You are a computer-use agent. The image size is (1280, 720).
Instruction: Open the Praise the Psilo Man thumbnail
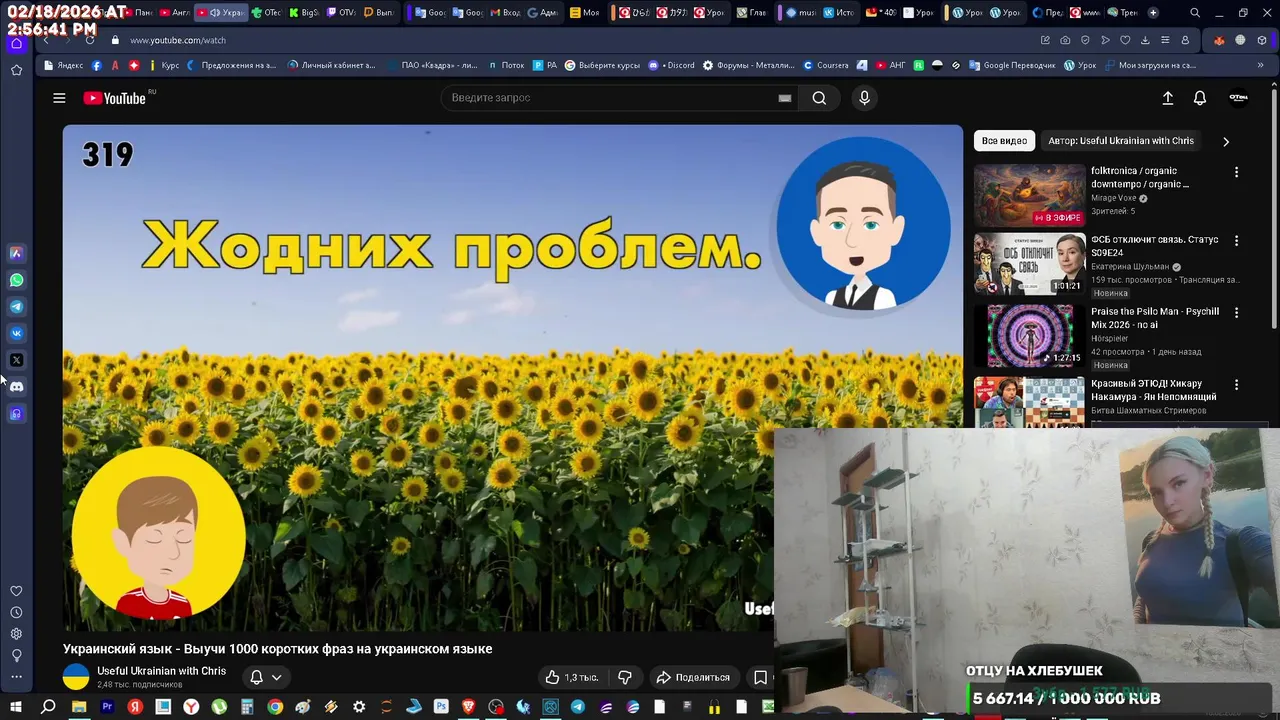pyautogui.click(x=1029, y=337)
